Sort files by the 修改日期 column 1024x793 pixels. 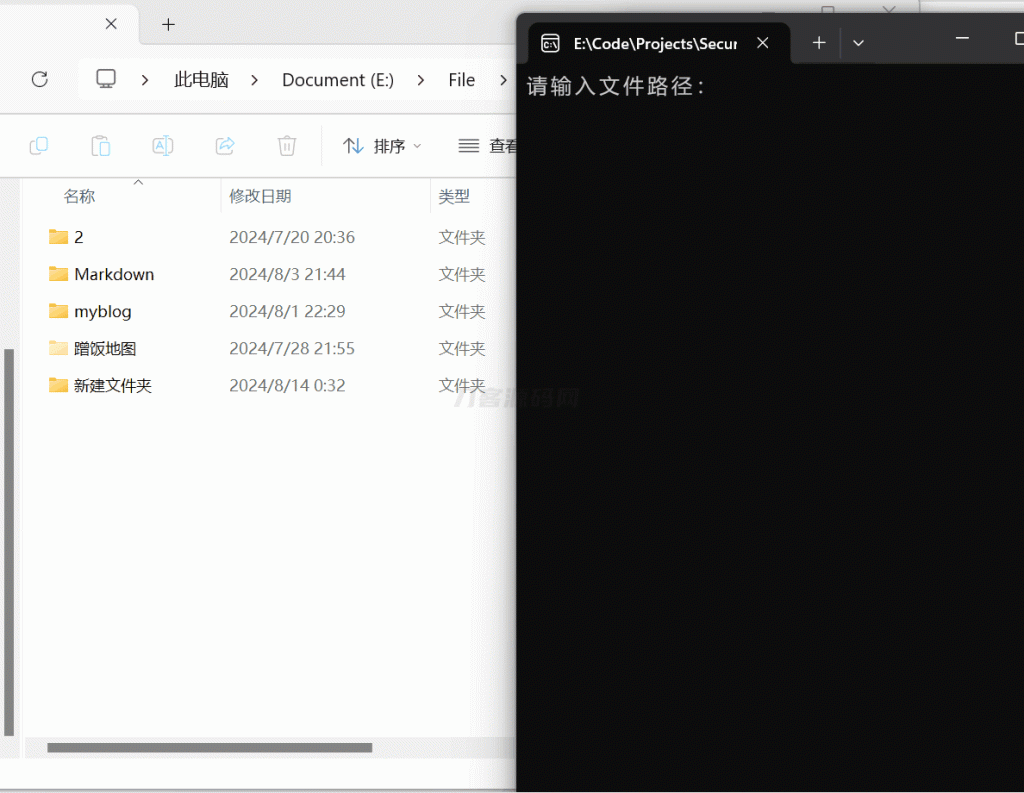tap(262, 196)
